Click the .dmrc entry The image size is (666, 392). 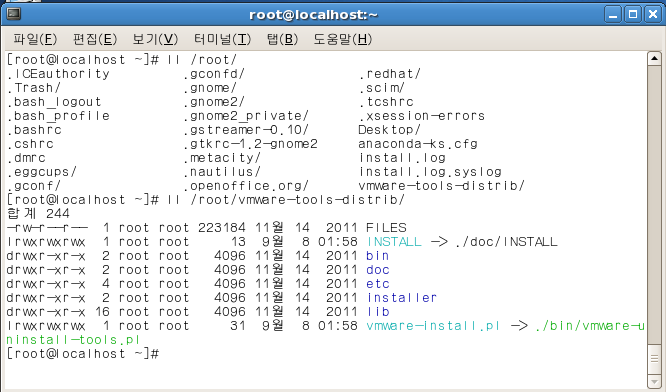(26, 158)
